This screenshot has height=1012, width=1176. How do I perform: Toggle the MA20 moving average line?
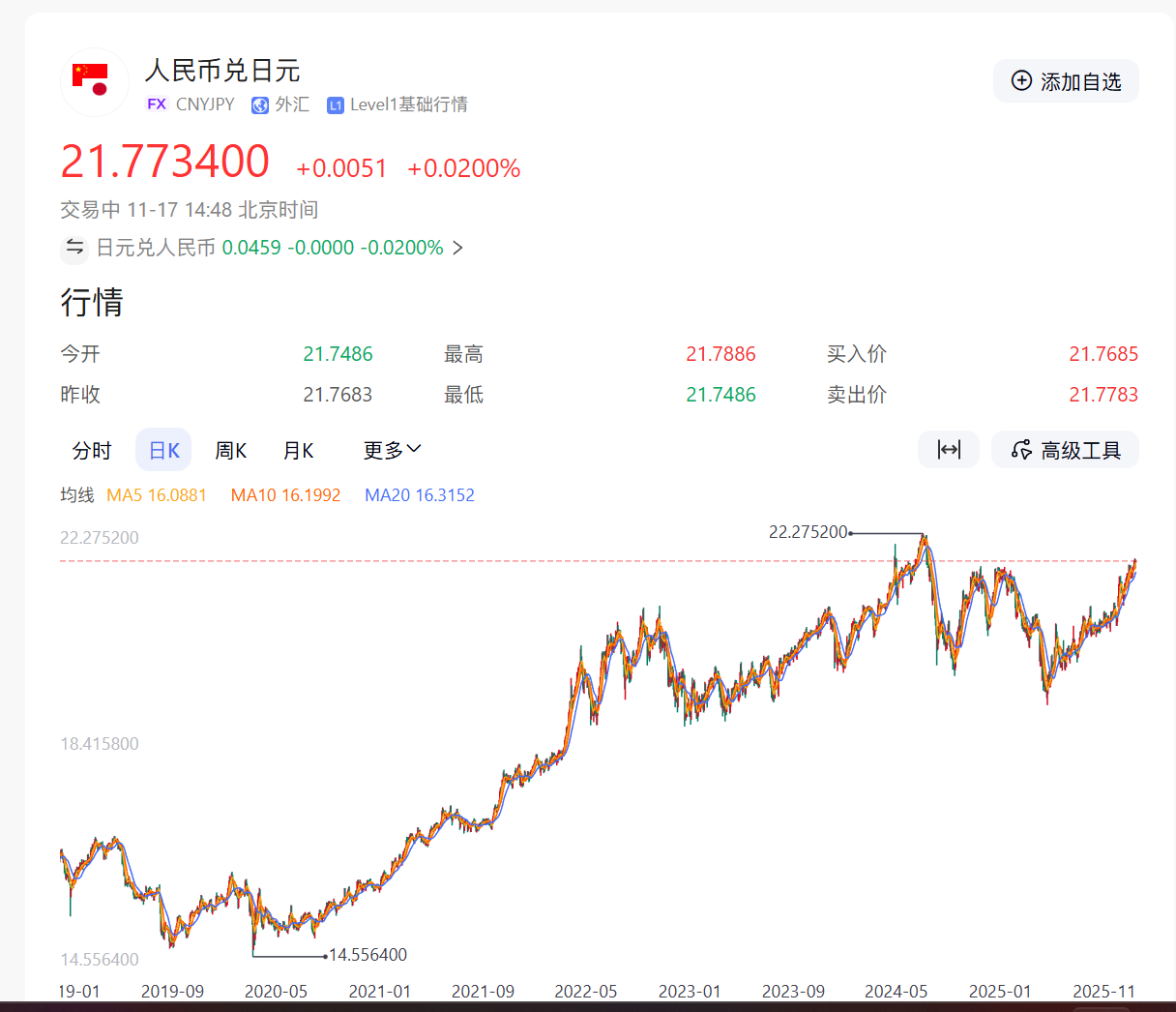419,495
